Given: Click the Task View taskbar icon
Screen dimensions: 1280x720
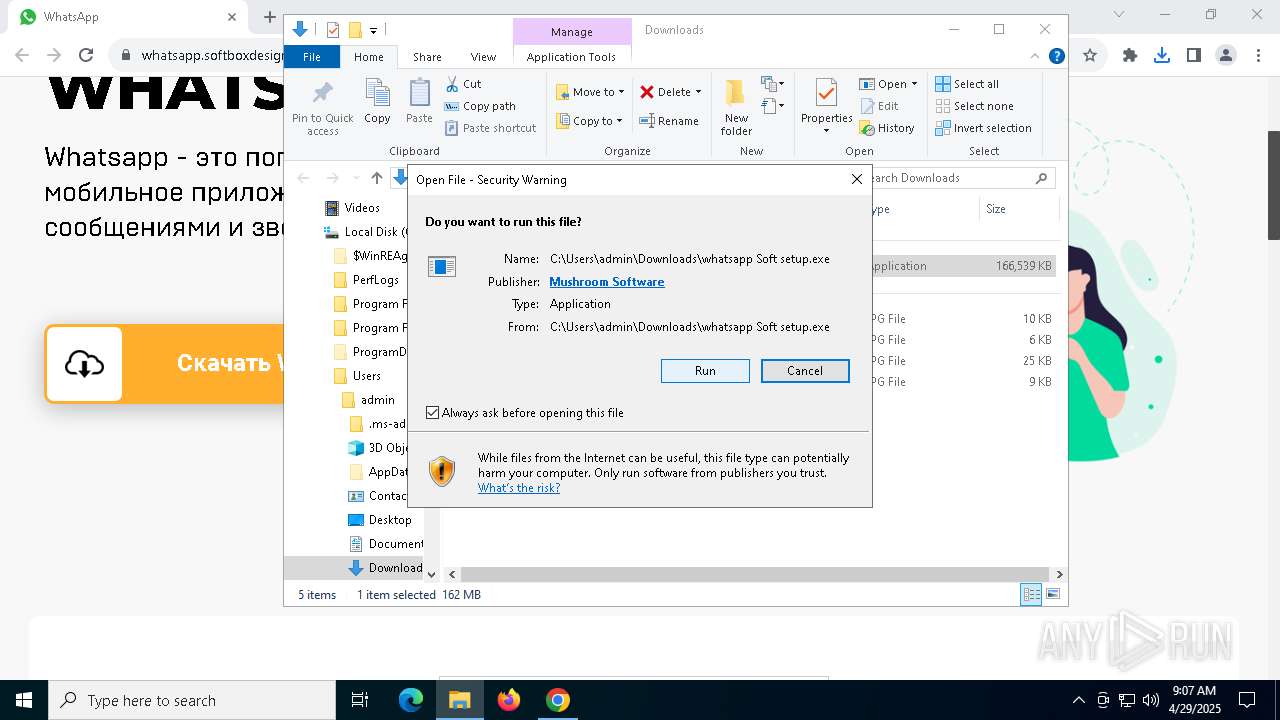Looking at the screenshot, I should point(360,700).
